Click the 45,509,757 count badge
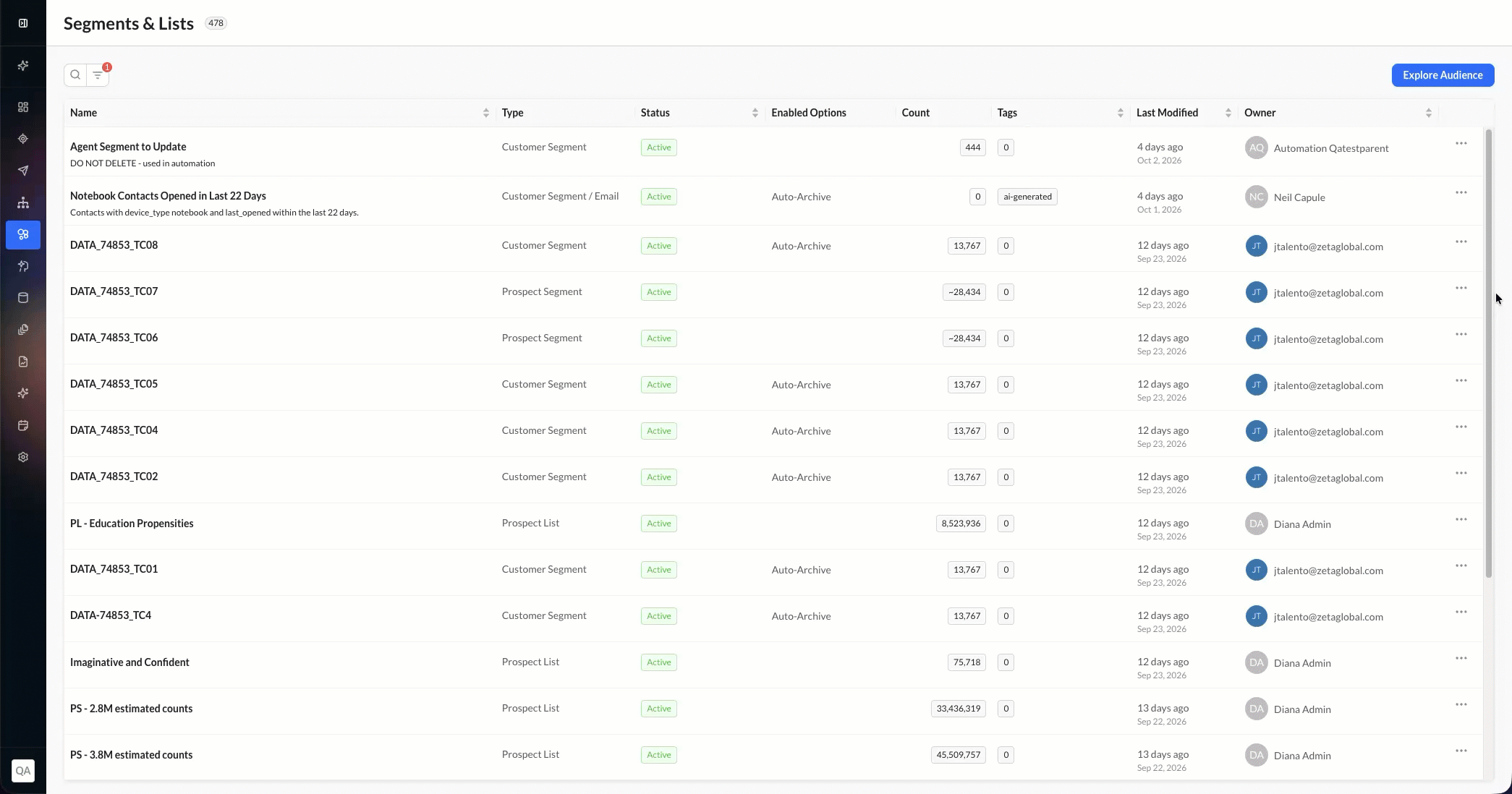 coord(958,755)
